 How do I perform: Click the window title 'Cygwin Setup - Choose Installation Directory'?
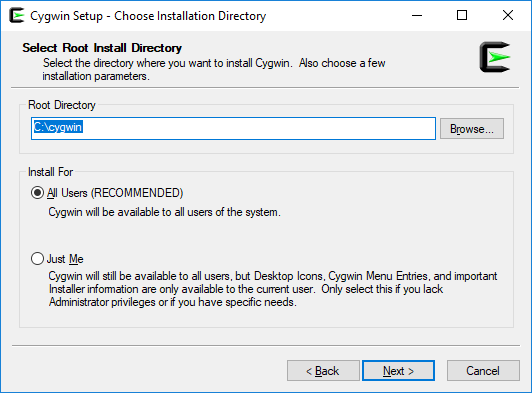[x=148, y=16]
